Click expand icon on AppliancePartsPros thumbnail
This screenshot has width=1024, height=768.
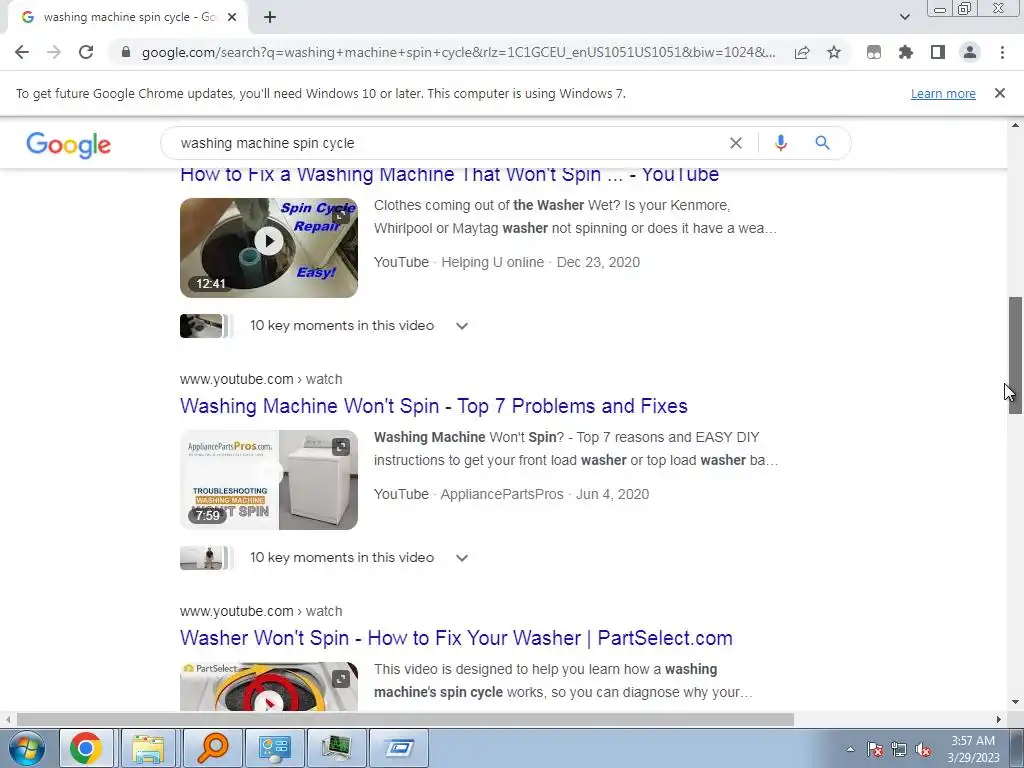[x=341, y=447]
